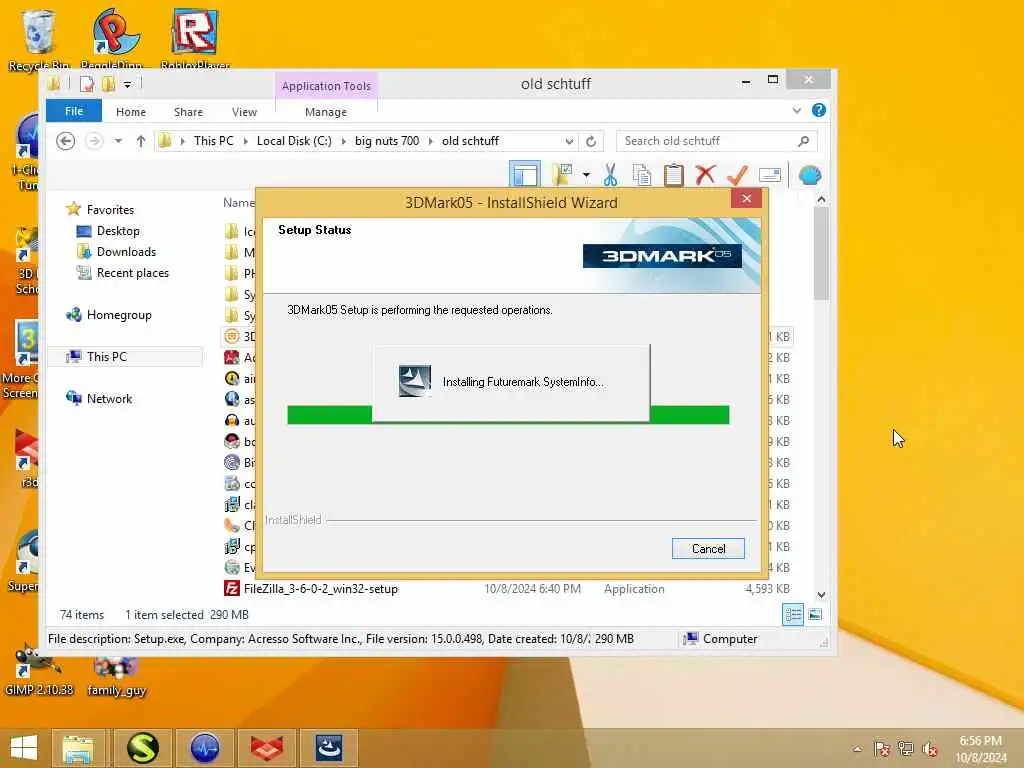Click the red X Delete icon
This screenshot has height=768, width=1024.
click(x=705, y=174)
